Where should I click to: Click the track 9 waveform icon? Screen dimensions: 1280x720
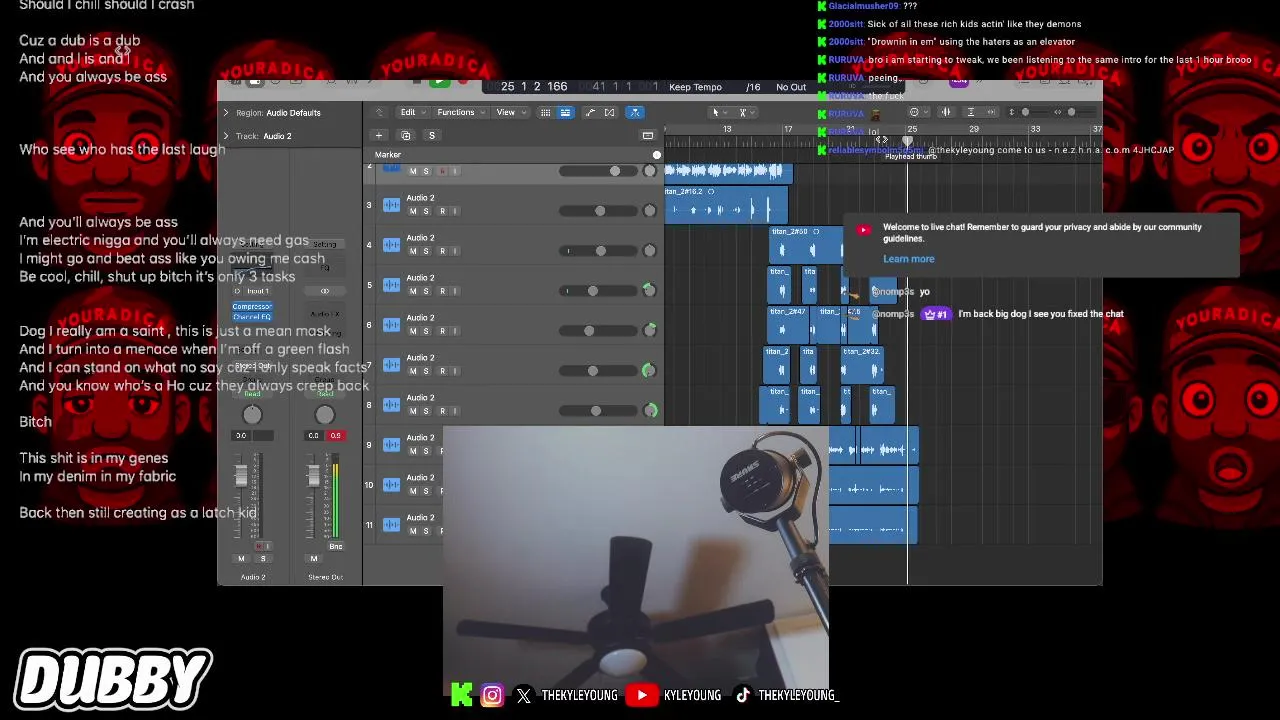click(x=391, y=445)
